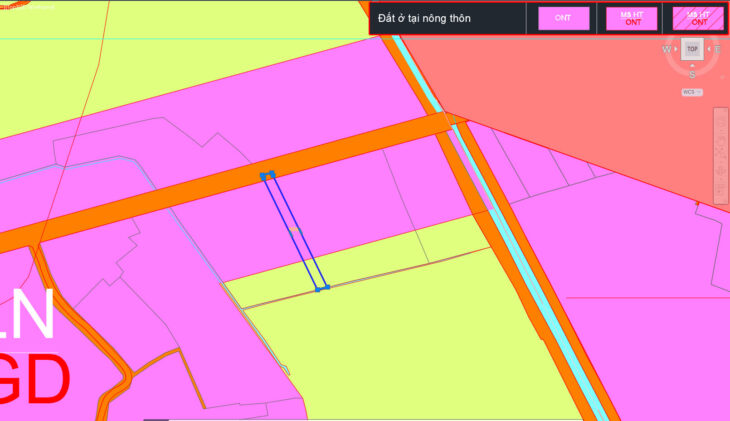Click the plain ONT legend swatch
730x421 pixels.
(563, 18)
